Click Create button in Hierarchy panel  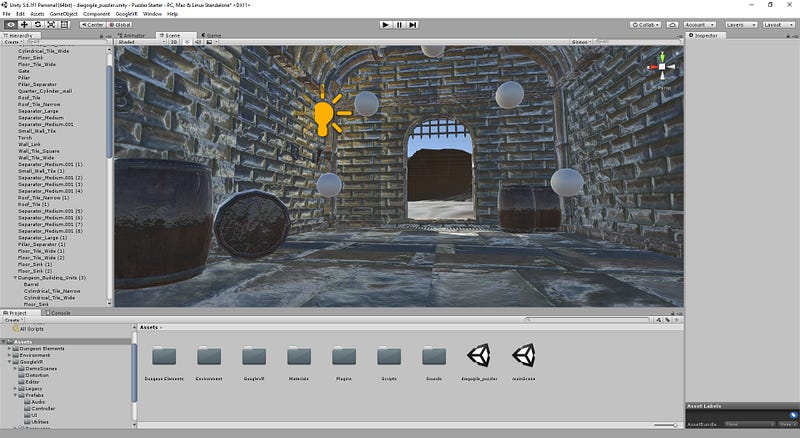(x=13, y=43)
